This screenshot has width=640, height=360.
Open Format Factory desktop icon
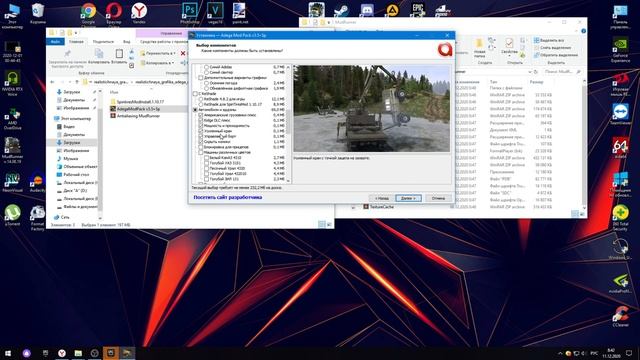pos(38,218)
